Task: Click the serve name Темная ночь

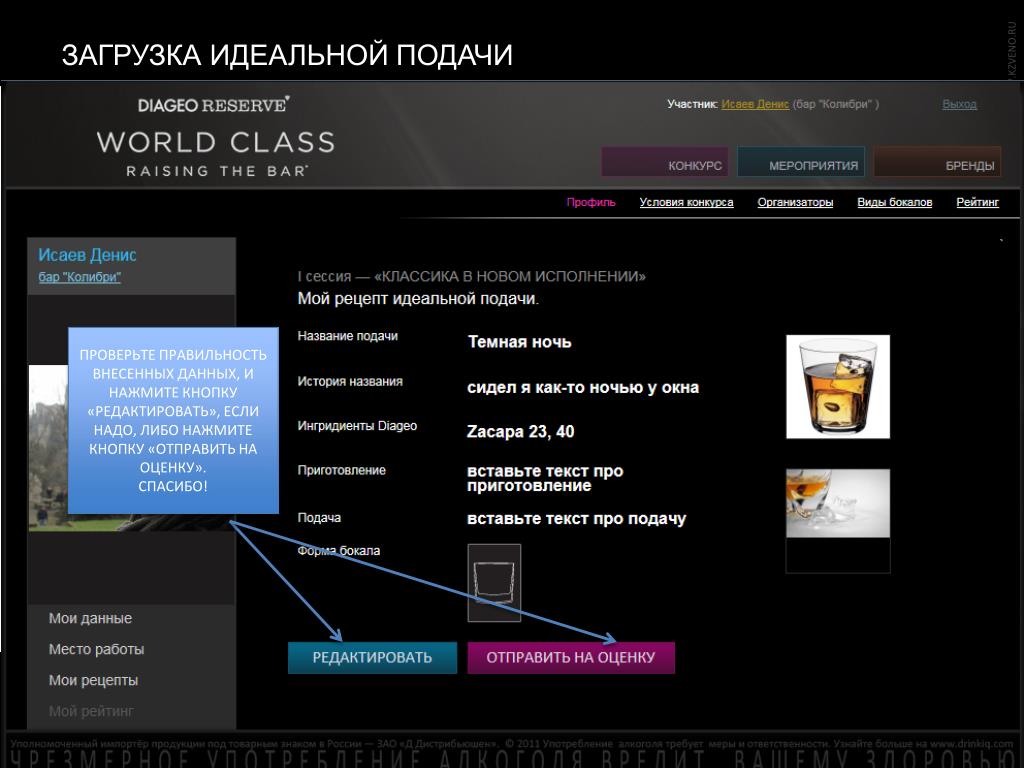Action: 520,342
